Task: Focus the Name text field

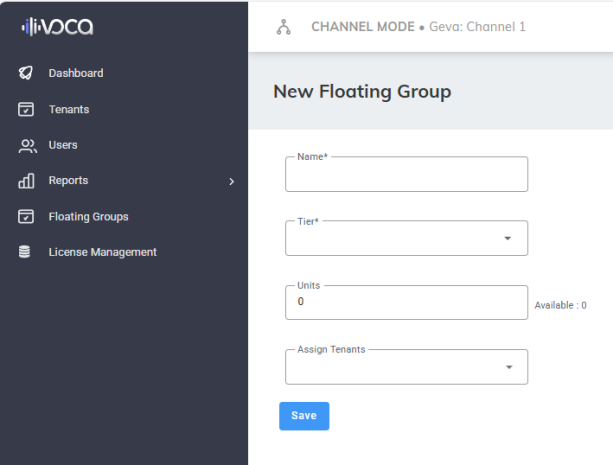Action: pyautogui.click(x=406, y=177)
